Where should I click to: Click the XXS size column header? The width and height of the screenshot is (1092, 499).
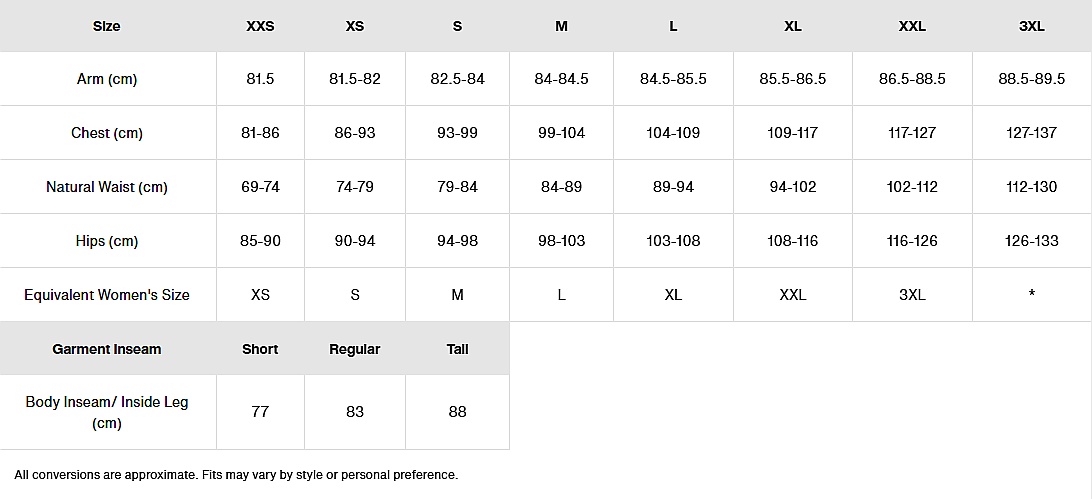[260, 26]
